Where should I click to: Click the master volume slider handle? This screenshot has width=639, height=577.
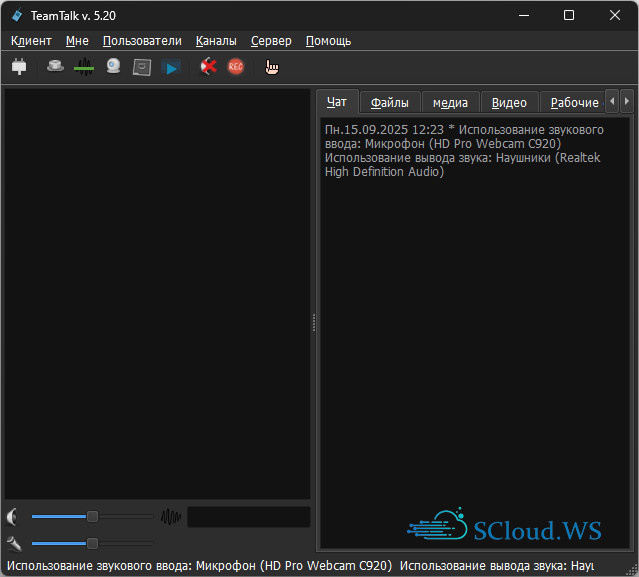pyautogui.click(x=92, y=516)
